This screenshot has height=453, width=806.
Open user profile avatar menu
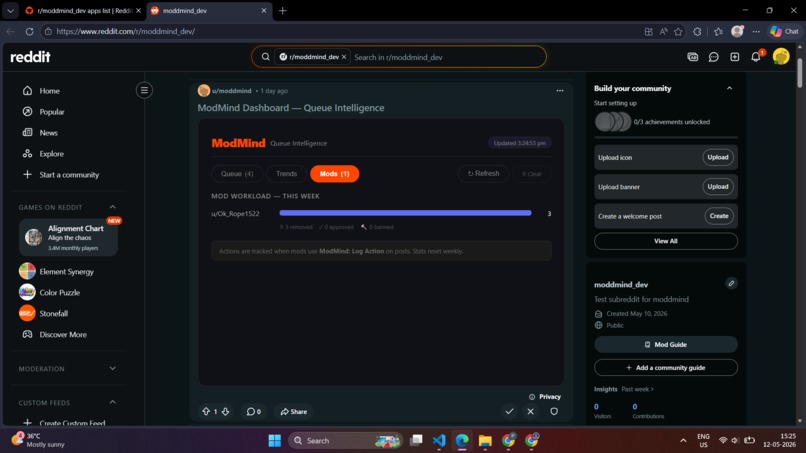pos(780,57)
